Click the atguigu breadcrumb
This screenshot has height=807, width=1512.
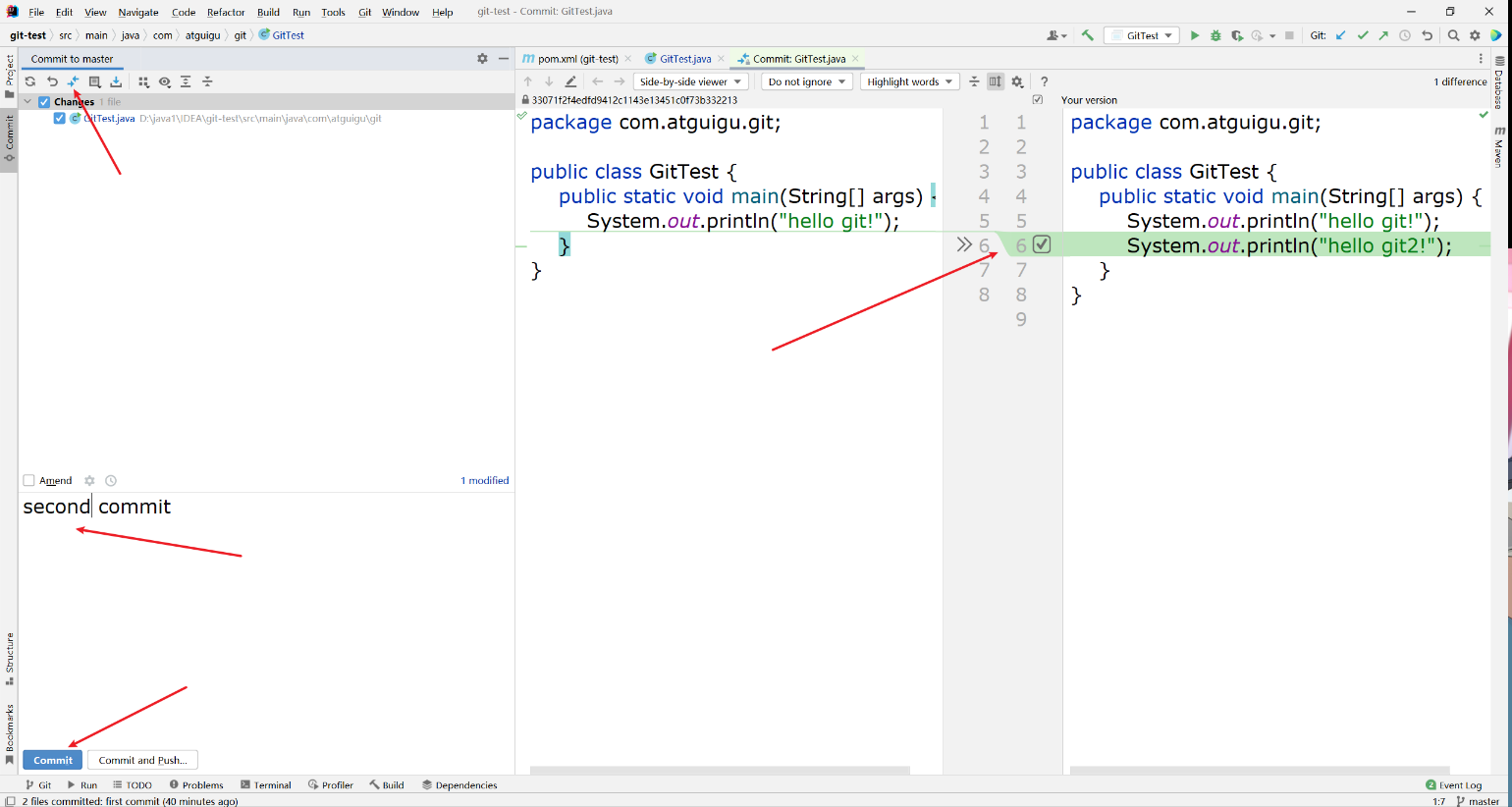coord(203,35)
